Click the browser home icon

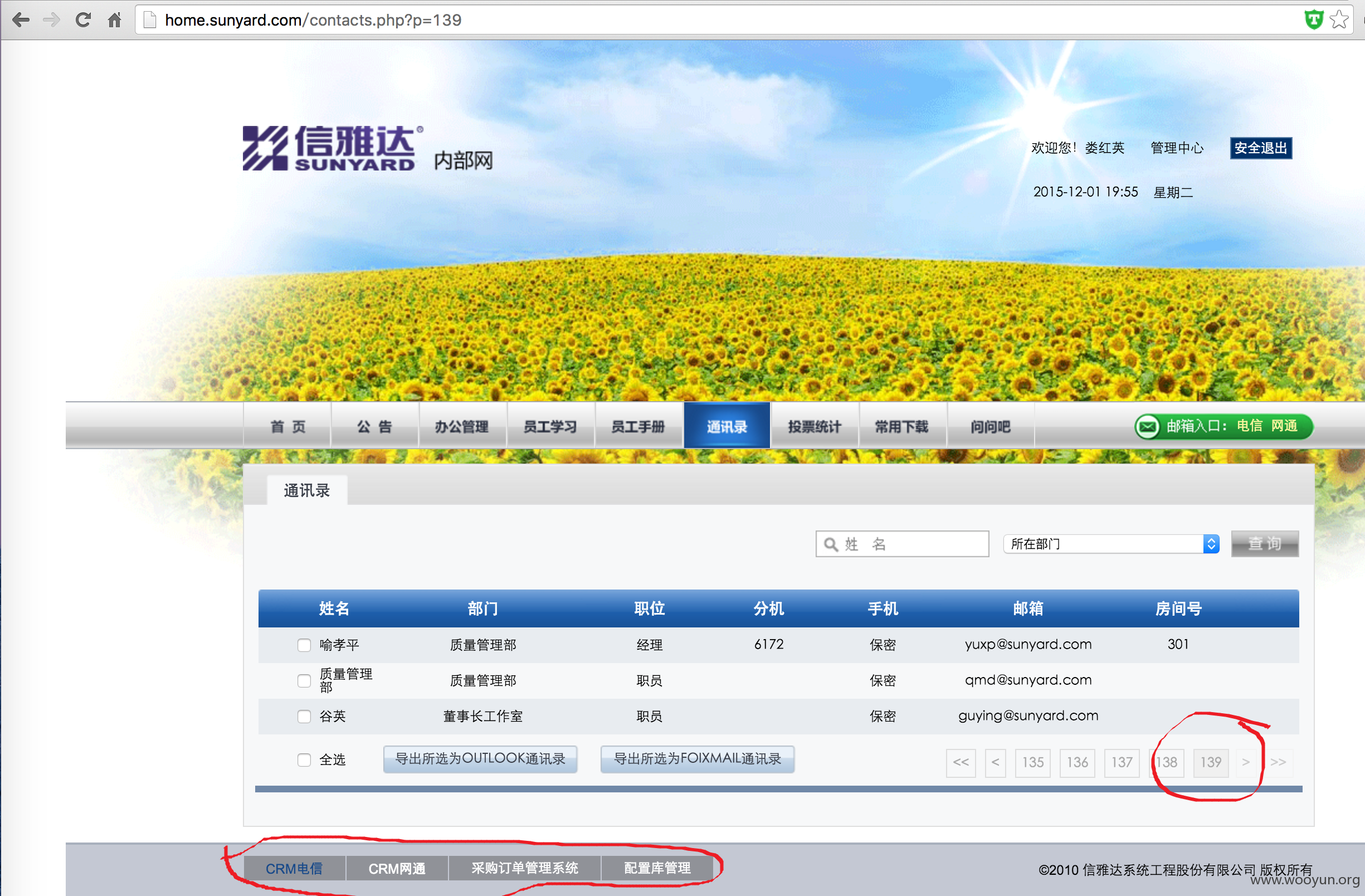coord(115,20)
